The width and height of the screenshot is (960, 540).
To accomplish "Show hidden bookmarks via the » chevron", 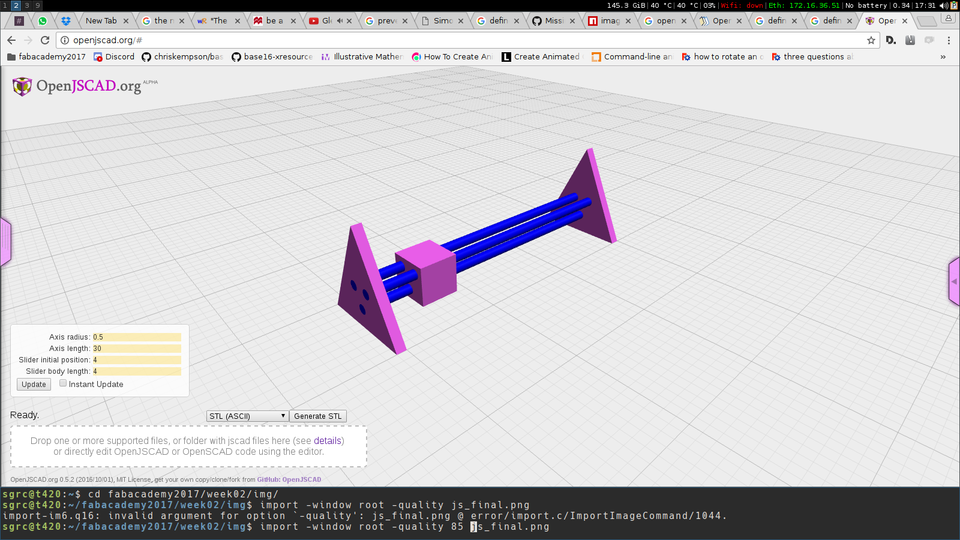I will (x=943, y=56).
